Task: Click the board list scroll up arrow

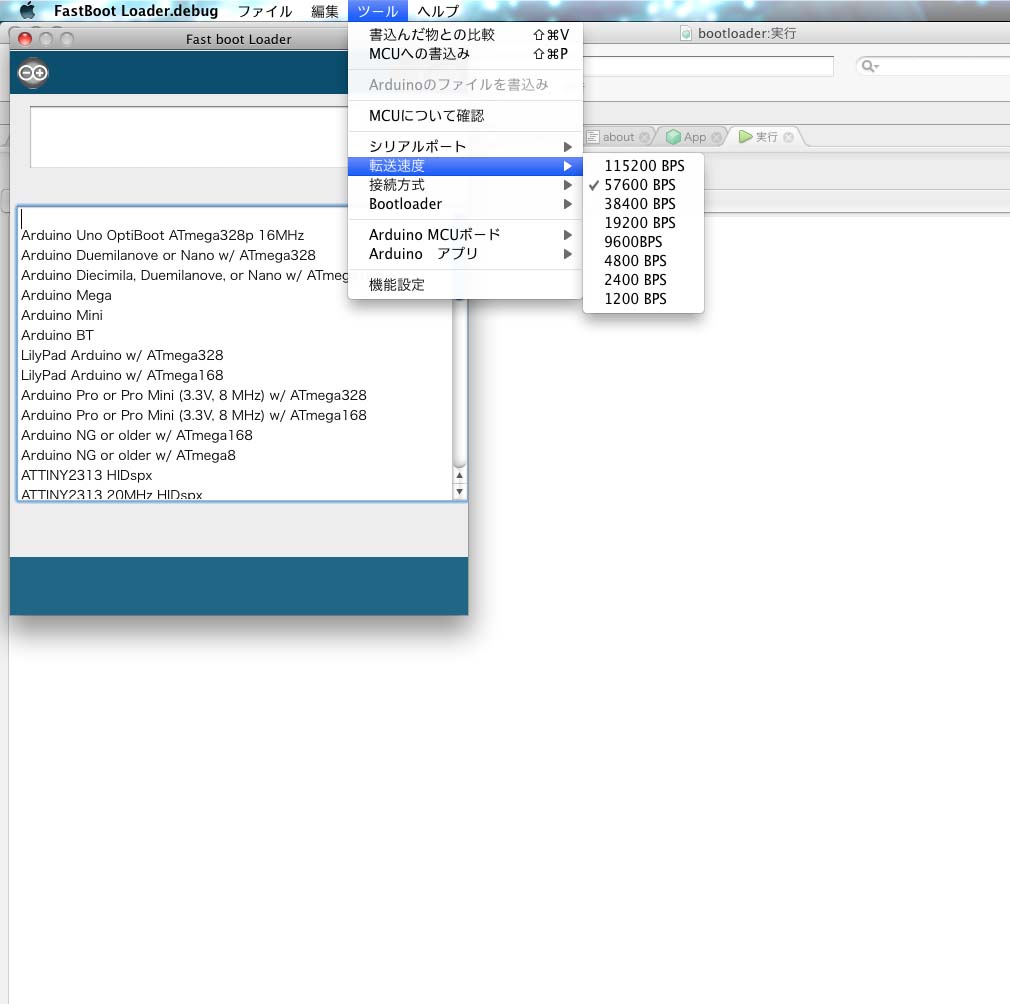Action: [459, 476]
